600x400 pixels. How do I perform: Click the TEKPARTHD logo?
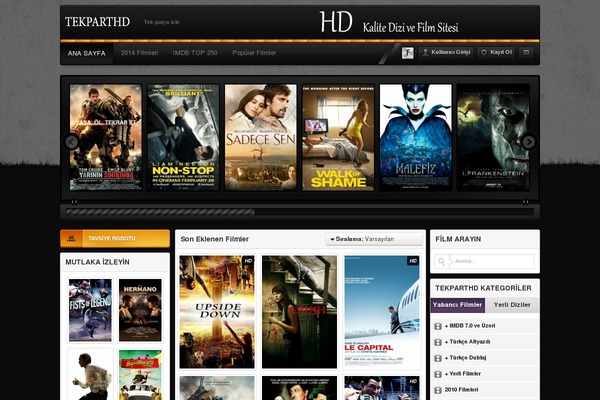pyautogui.click(x=97, y=22)
